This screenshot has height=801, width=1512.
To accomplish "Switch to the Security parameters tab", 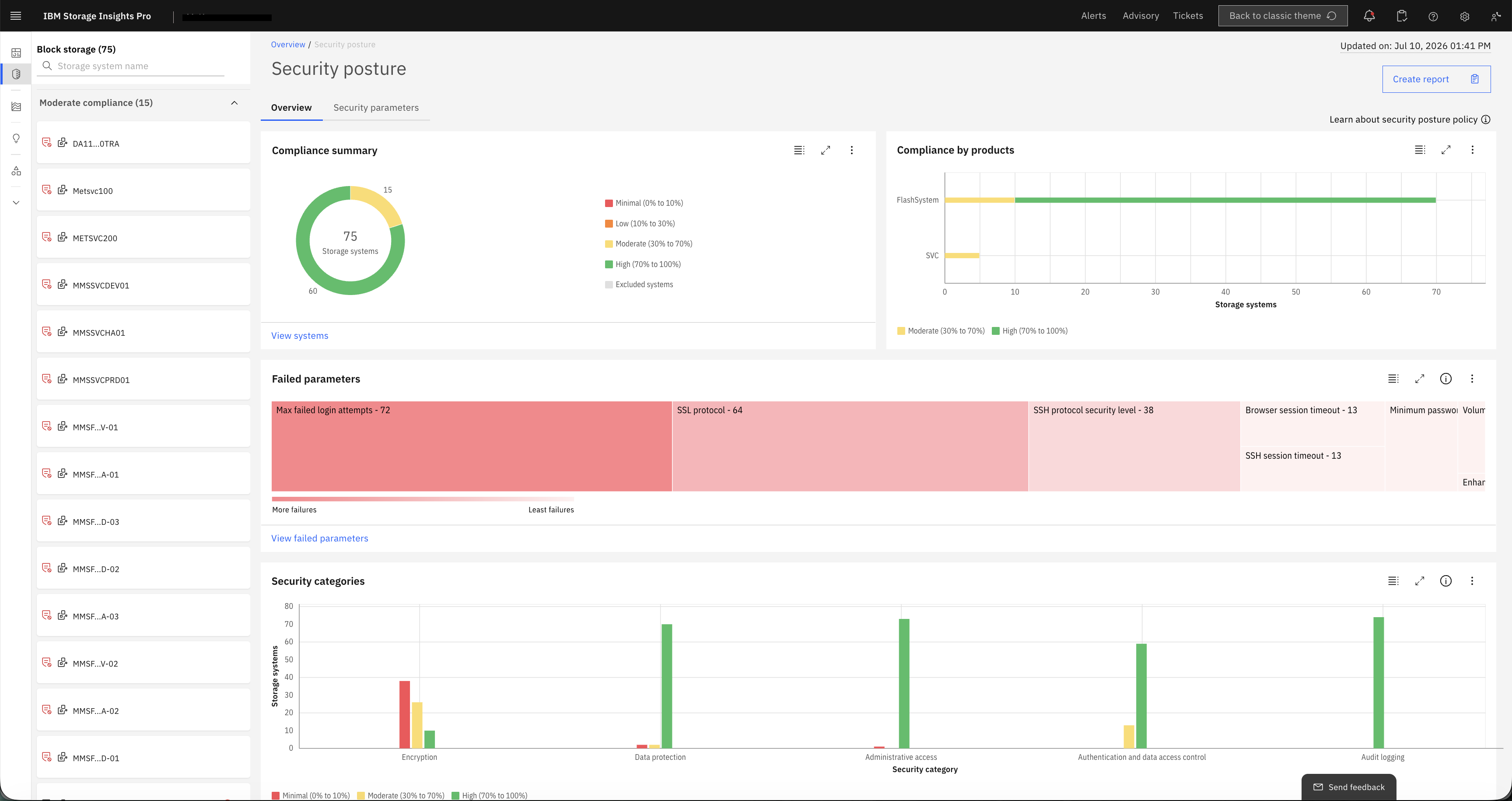I will point(376,108).
